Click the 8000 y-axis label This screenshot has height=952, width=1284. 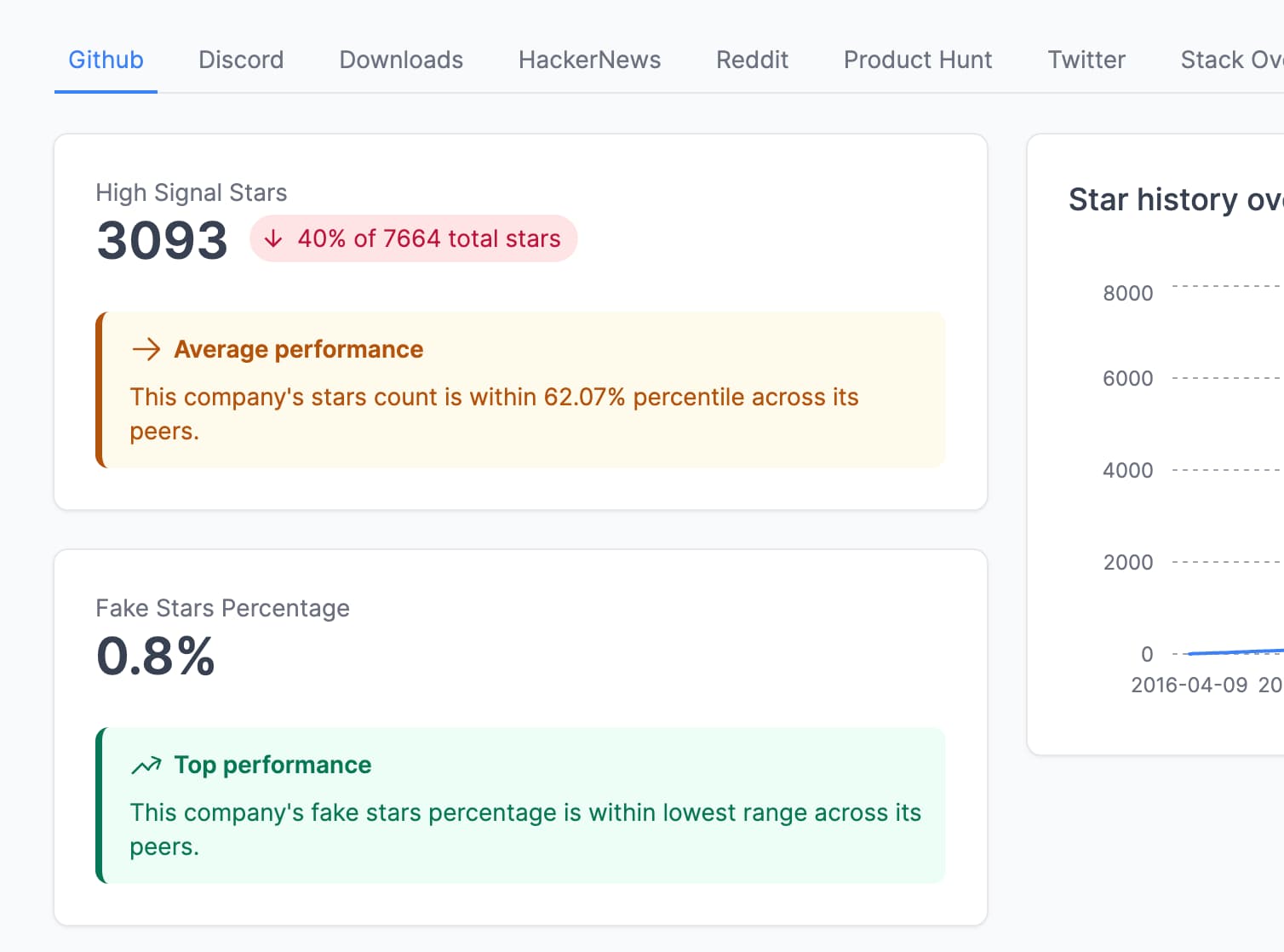[x=1127, y=293]
